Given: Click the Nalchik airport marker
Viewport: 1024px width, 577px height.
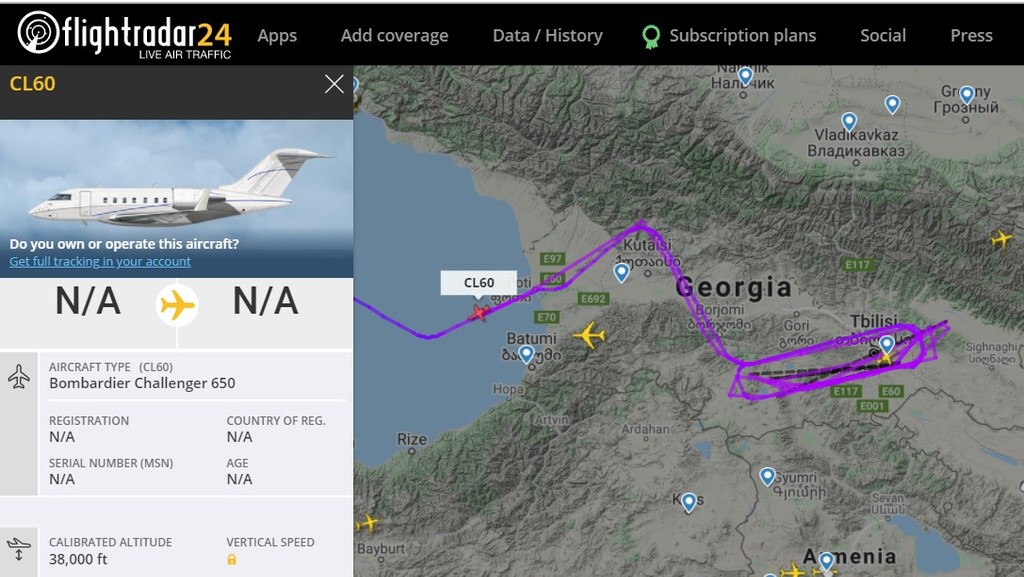Looking at the screenshot, I should [745, 76].
